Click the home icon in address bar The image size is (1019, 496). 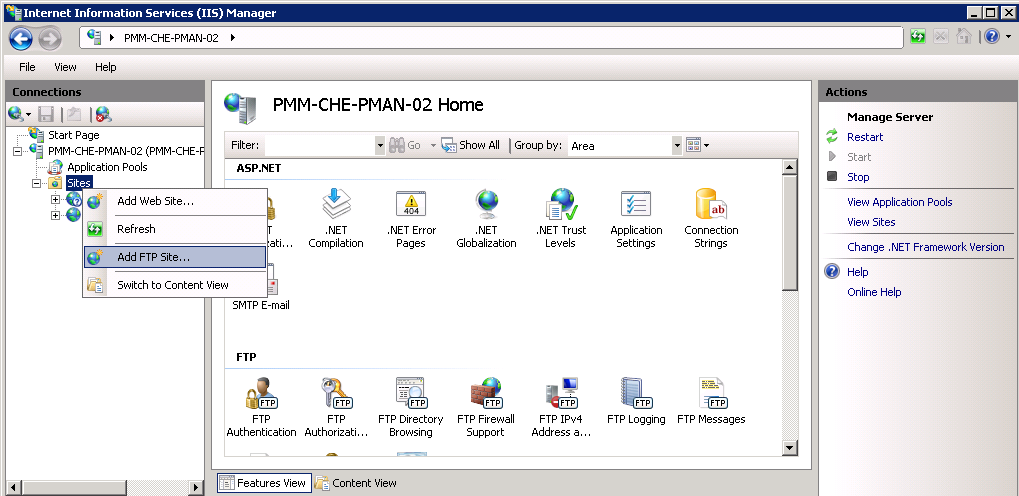click(964, 36)
